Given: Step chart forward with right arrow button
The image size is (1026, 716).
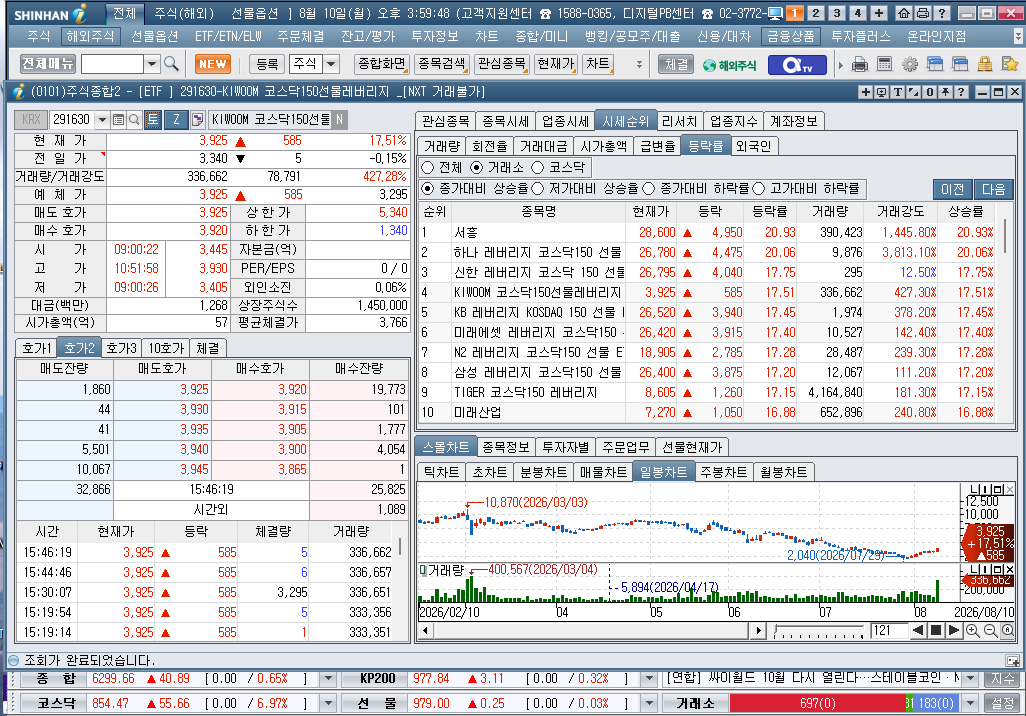Looking at the screenshot, I should coord(953,630).
